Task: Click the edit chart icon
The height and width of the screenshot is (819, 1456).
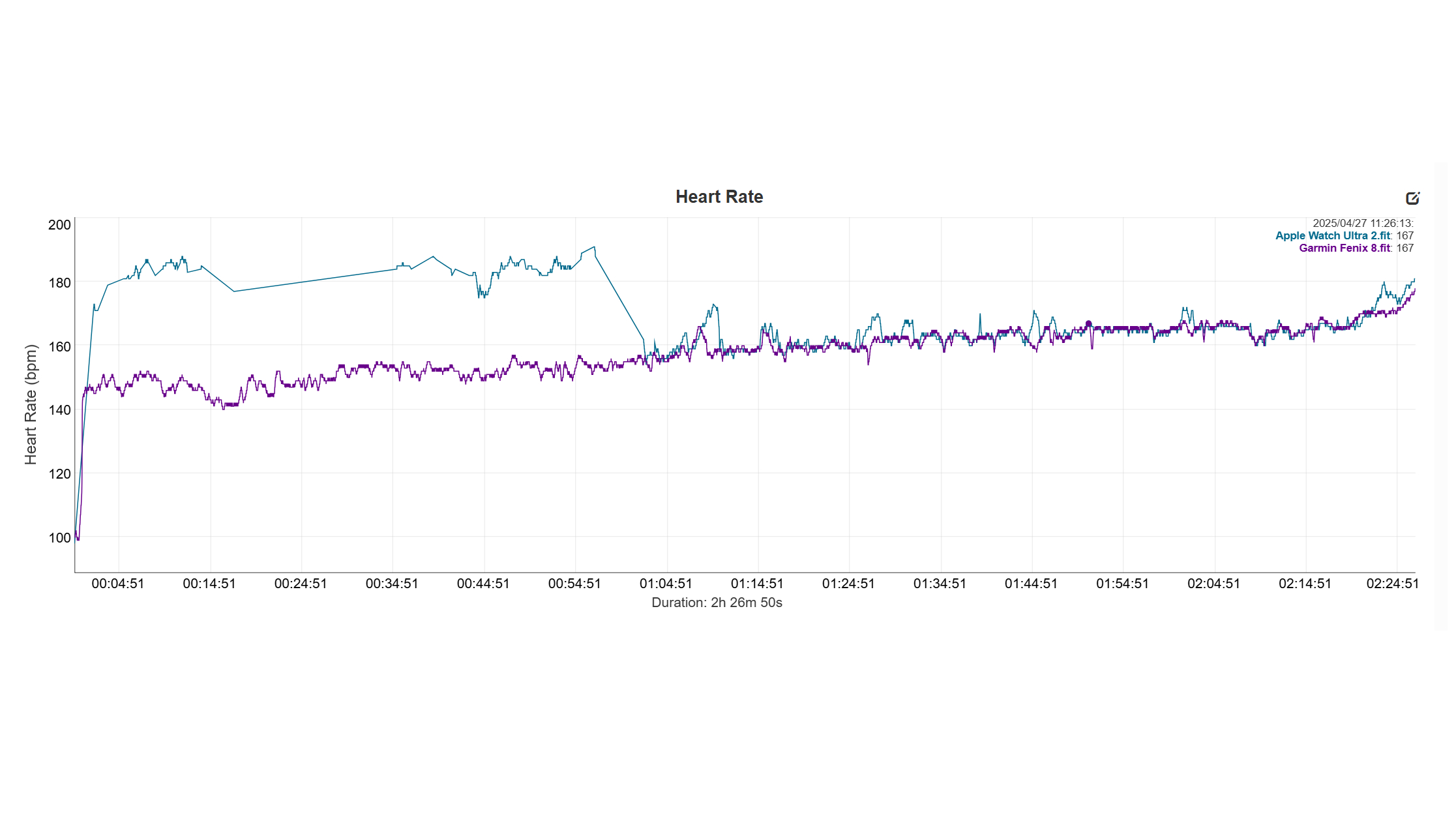Action: [1412, 198]
